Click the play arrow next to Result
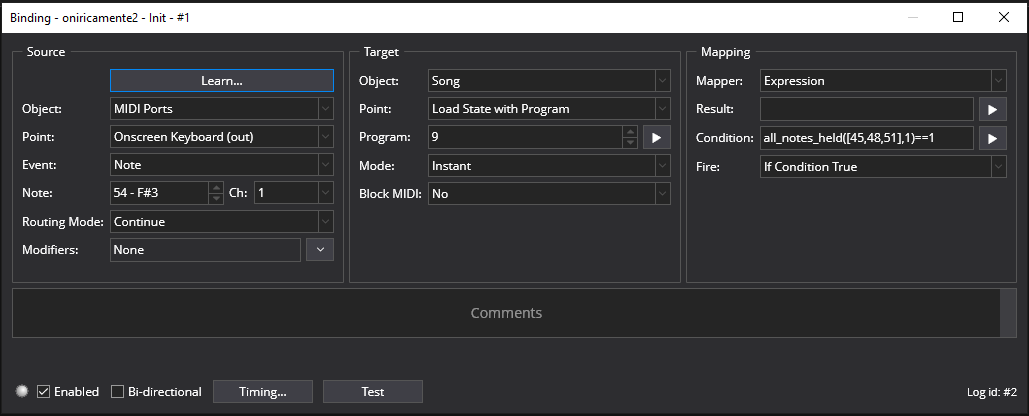The image size is (1029, 416). [992, 110]
